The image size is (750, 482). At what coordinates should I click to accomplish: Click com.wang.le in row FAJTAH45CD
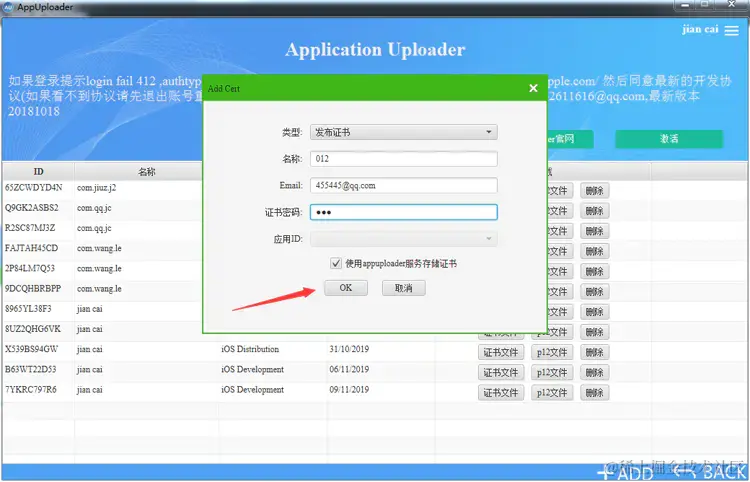click(x=99, y=248)
